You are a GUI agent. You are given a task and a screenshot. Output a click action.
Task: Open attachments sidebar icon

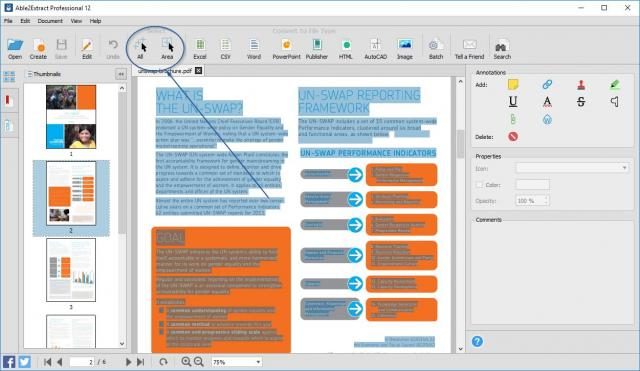pyautogui.click(x=8, y=126)
